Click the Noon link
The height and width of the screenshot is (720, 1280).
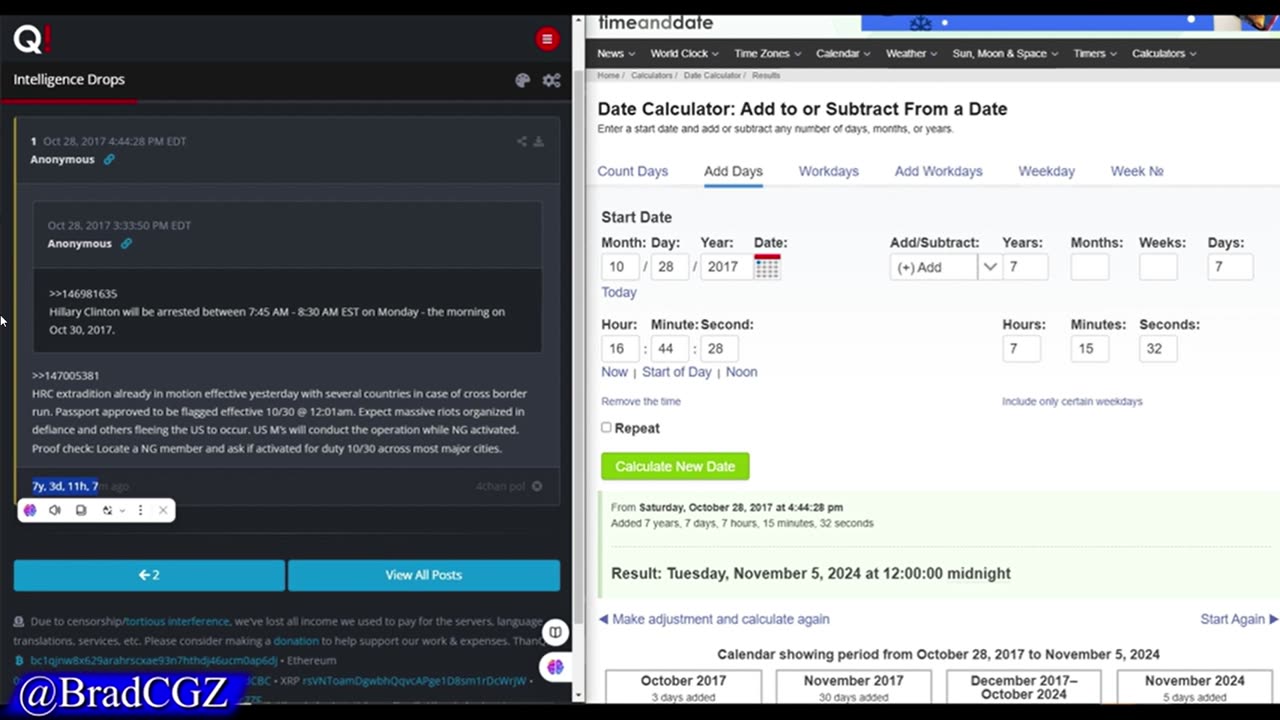point(741,372)
